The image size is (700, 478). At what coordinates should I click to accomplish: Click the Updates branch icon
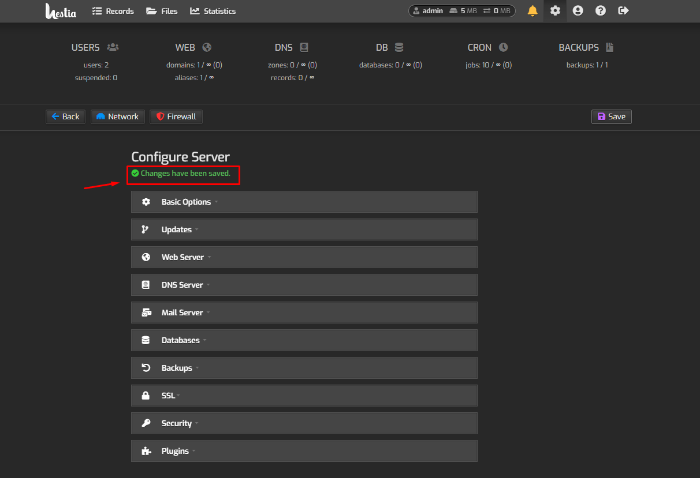pyautogui.click(x=145, y=229)
